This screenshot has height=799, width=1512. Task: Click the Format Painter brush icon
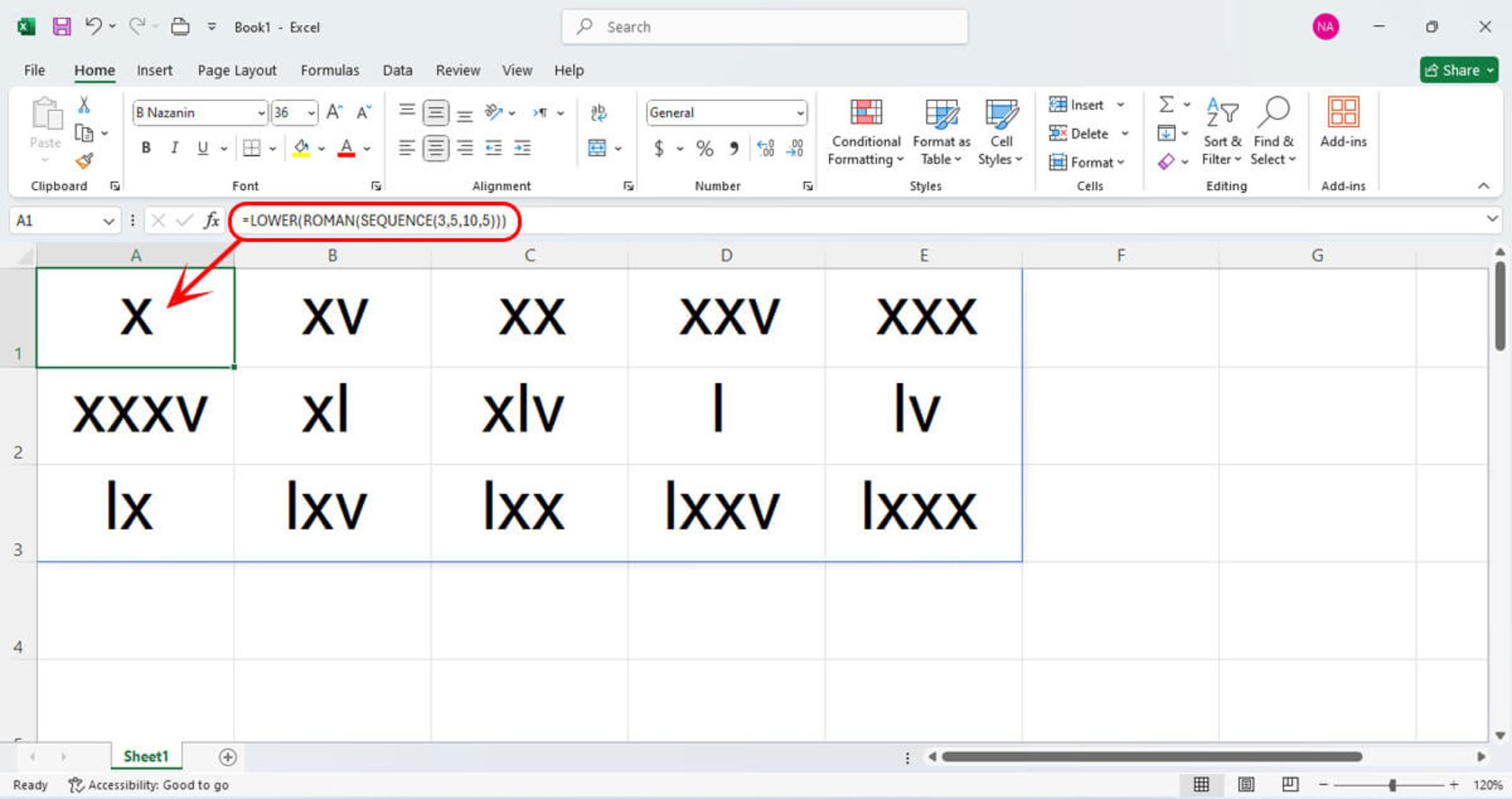tap(84, 162)
